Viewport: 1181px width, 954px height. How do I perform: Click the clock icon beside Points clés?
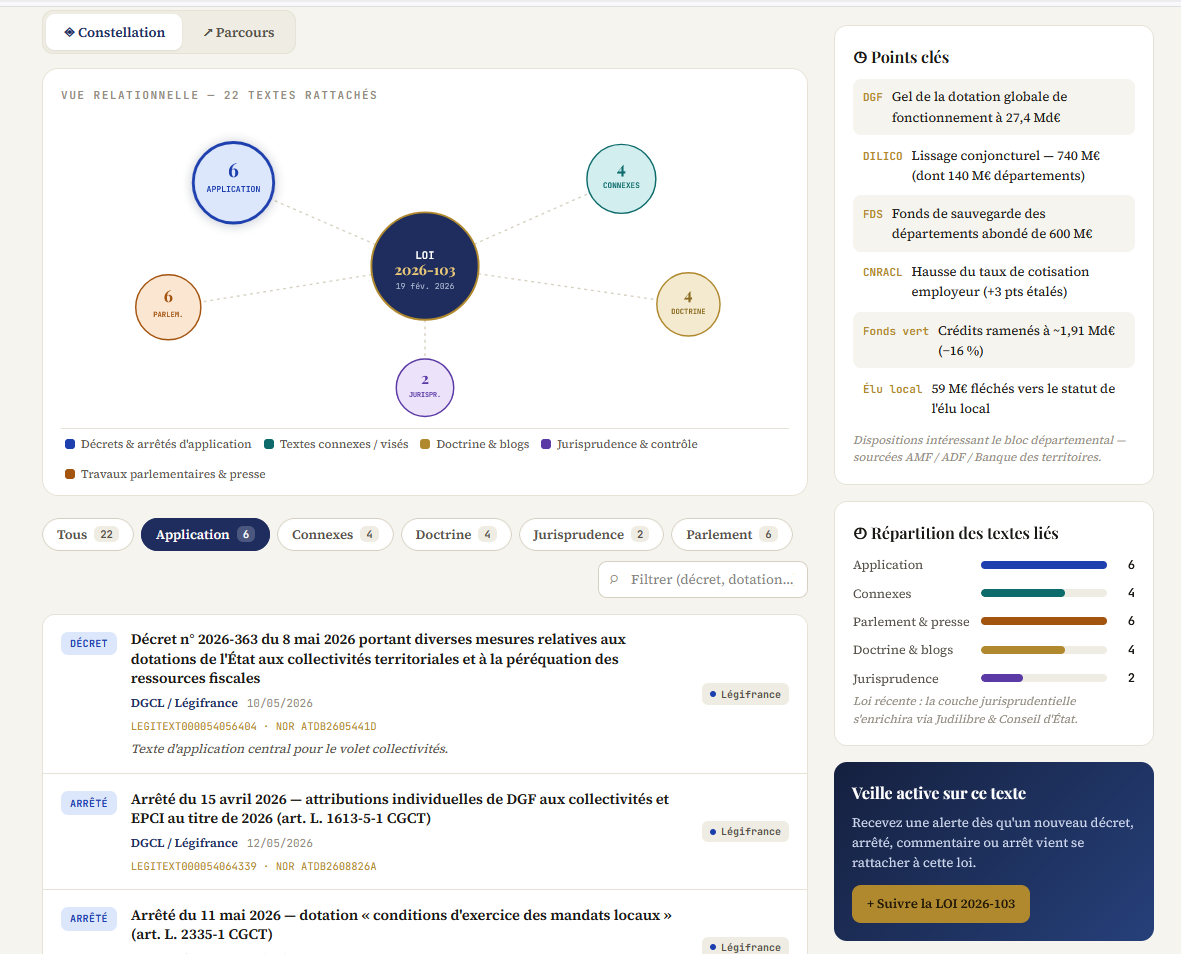(x=859, y=57)
